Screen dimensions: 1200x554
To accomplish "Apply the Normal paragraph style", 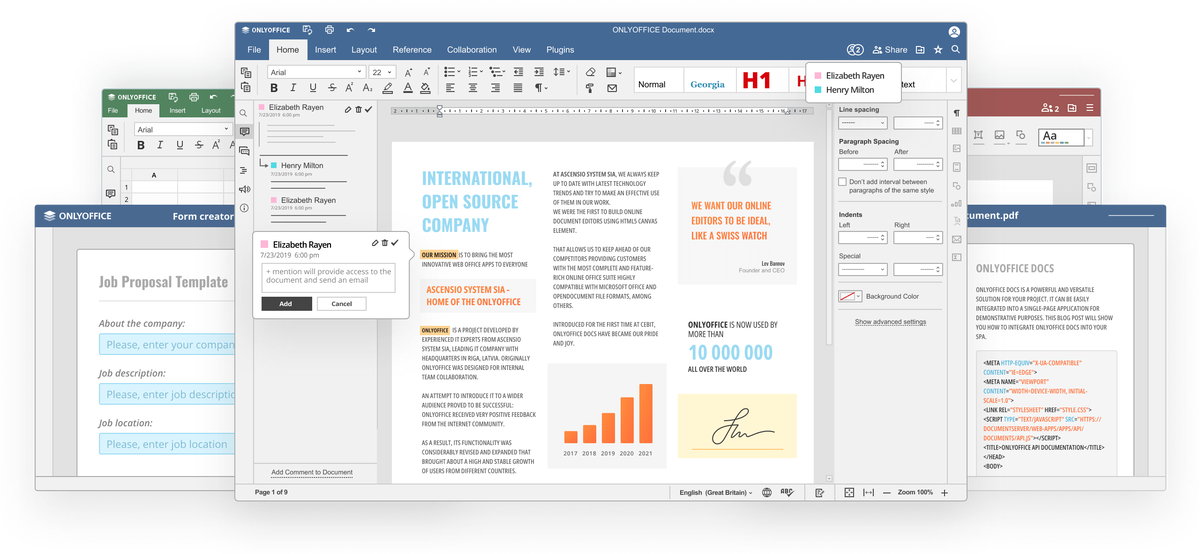I will click(x=658, y=82).
